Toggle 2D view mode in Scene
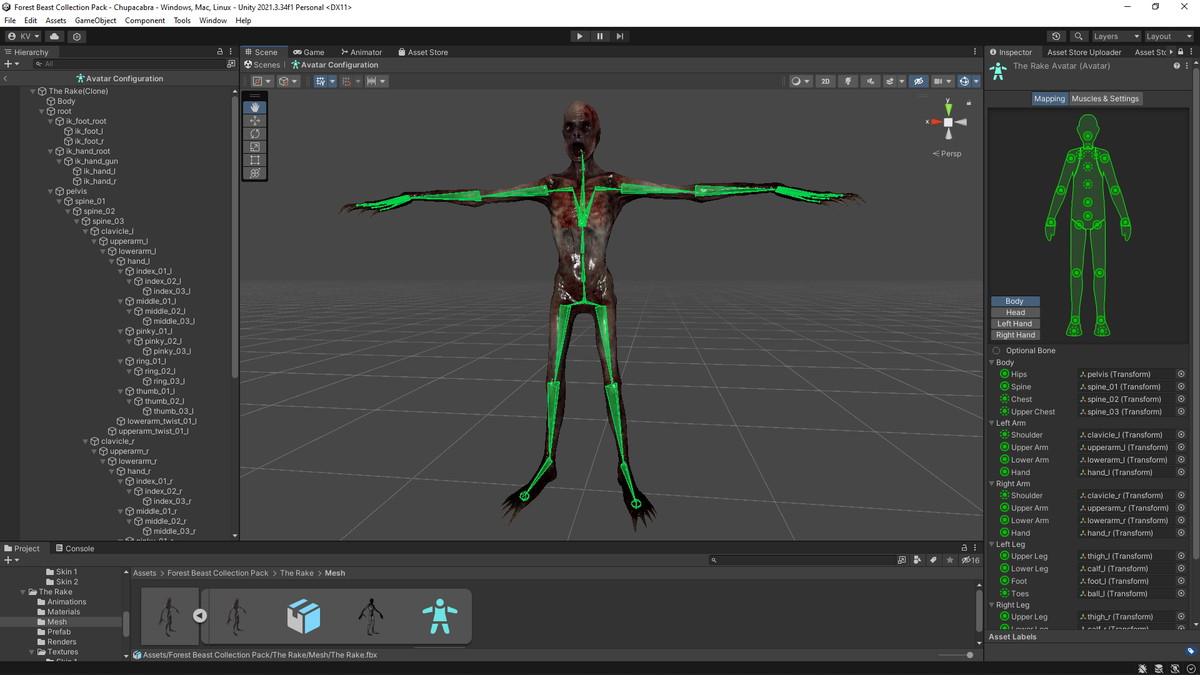This screenshot has height=675, width=1200. coord(825,81)
